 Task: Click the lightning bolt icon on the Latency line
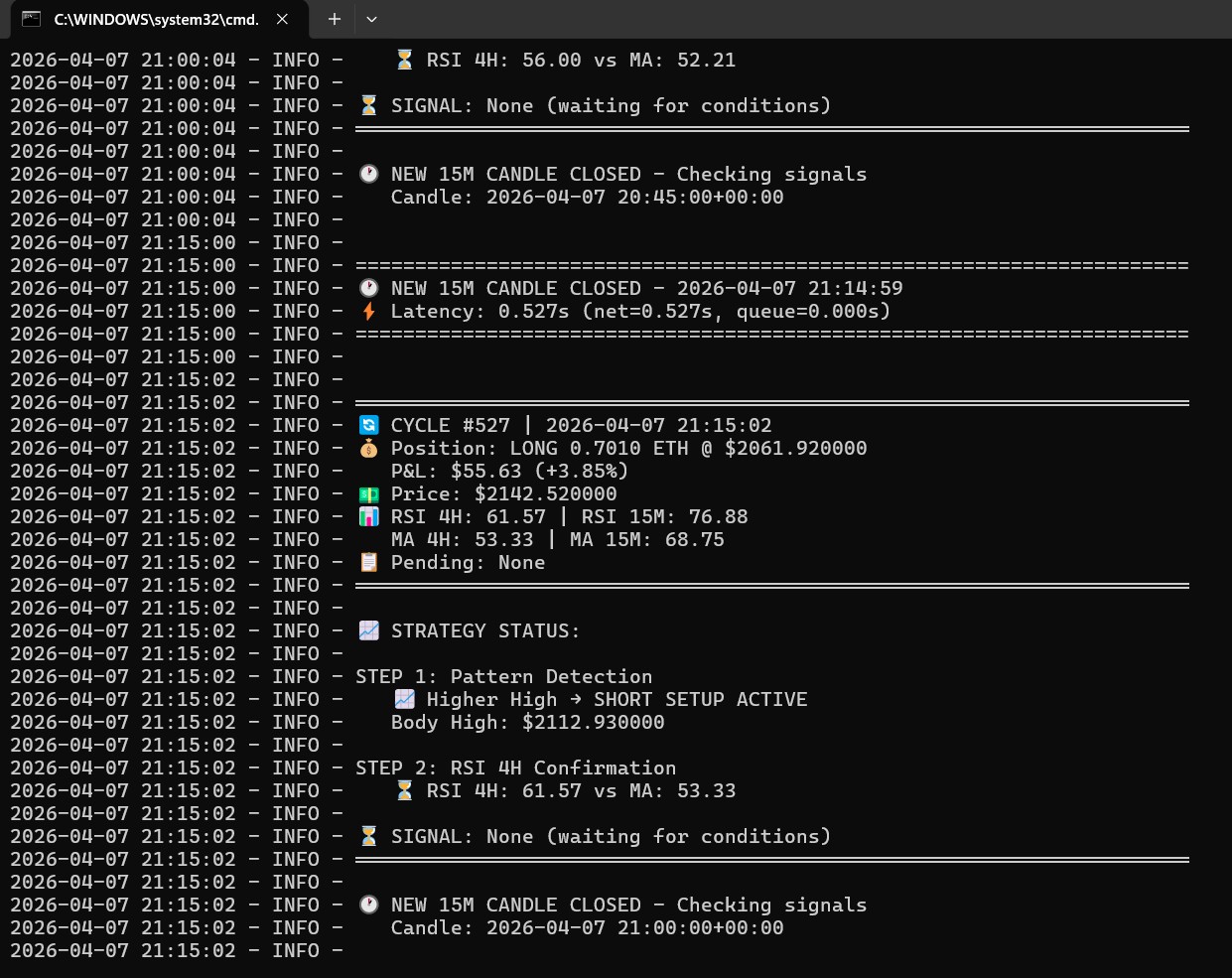point(368,311)
